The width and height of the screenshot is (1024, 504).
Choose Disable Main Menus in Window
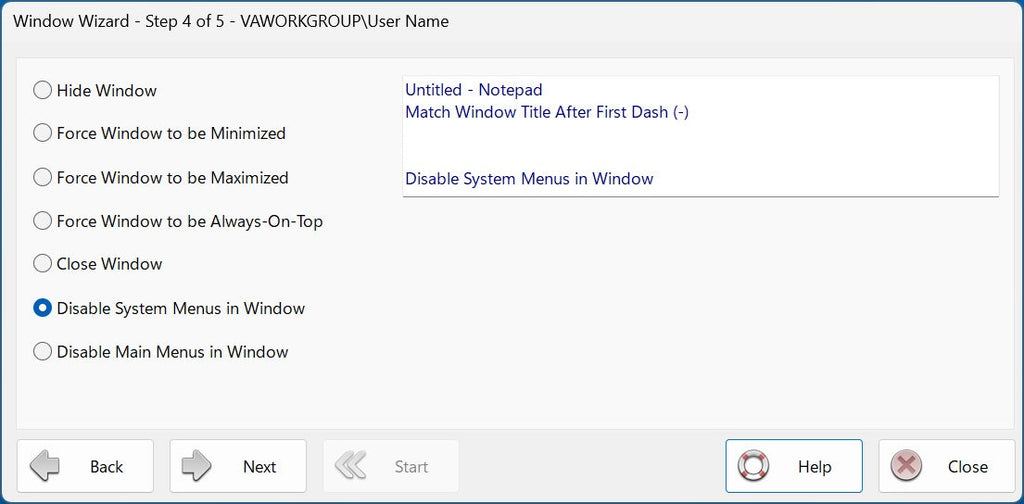pos(42,352)
